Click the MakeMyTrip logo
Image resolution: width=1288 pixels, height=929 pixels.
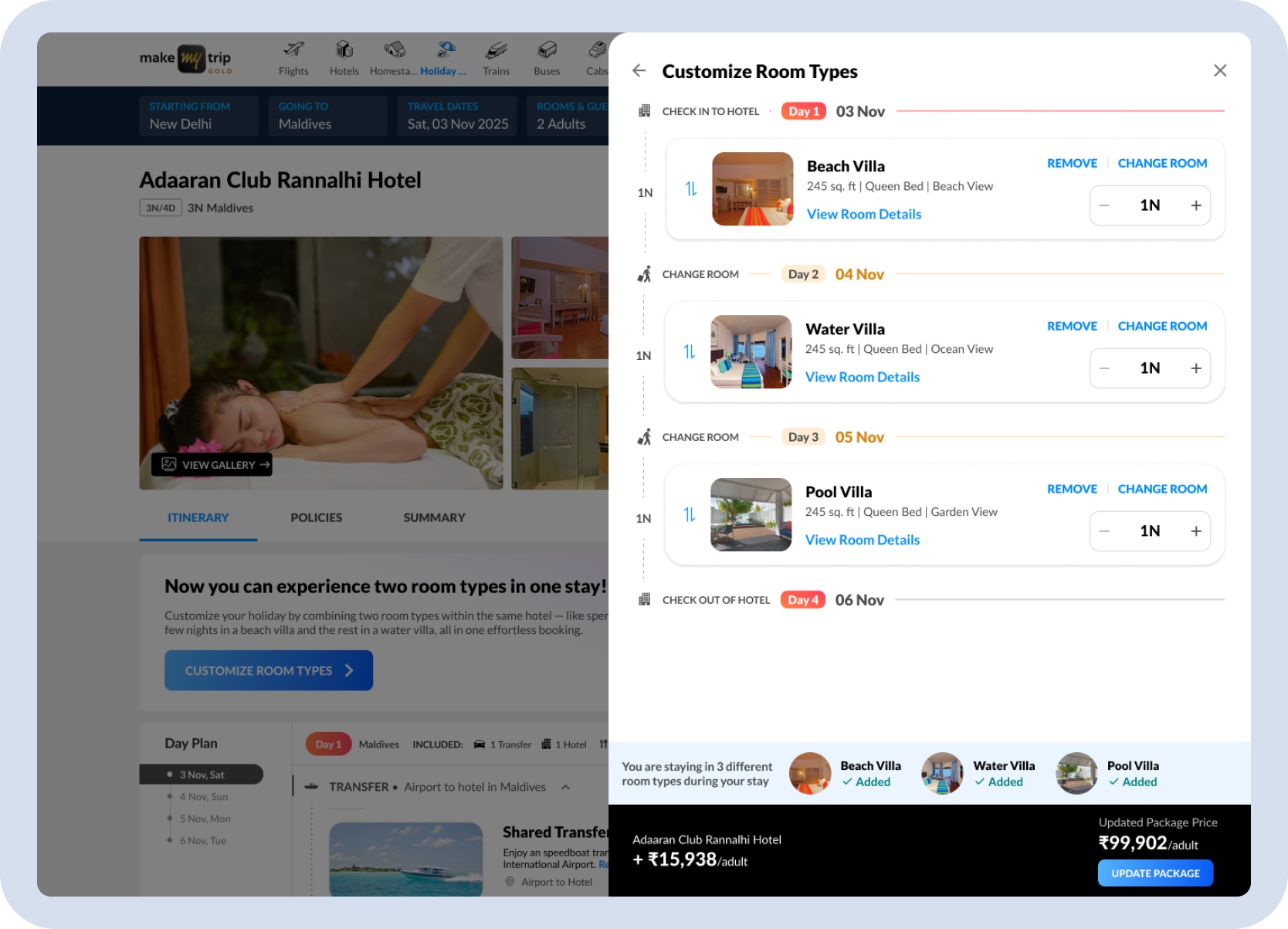[x=185, y=59]
